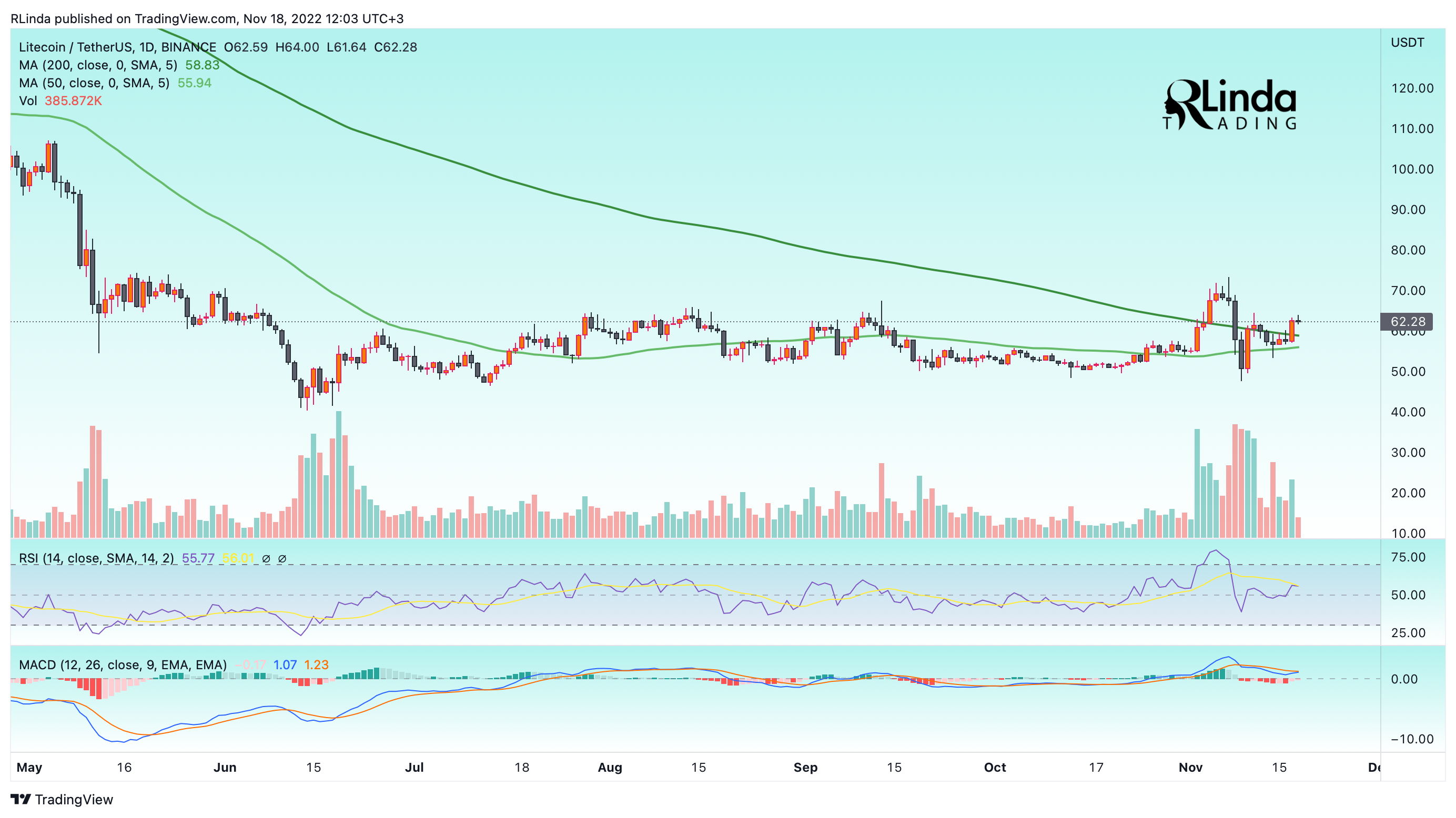Click the RSI value 55.77
This screenshot has height=818, width=1456.
[x=198, y=559]
